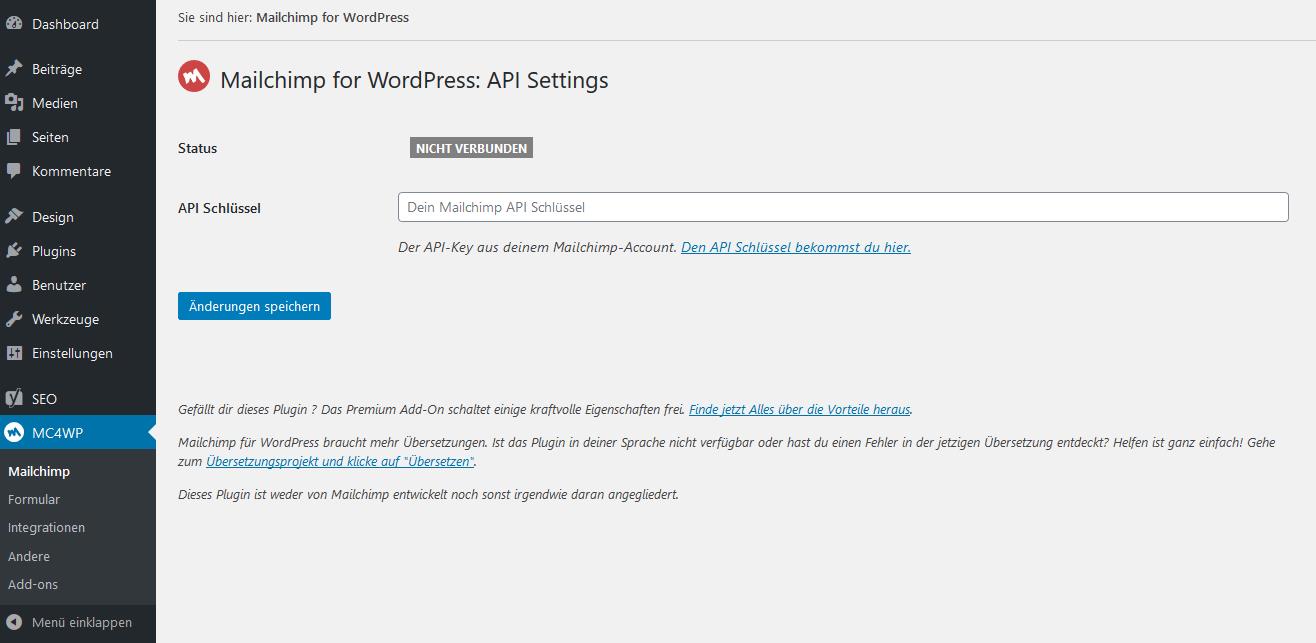
Task: Click the Dashboard gauge icon
Action: 14,24
